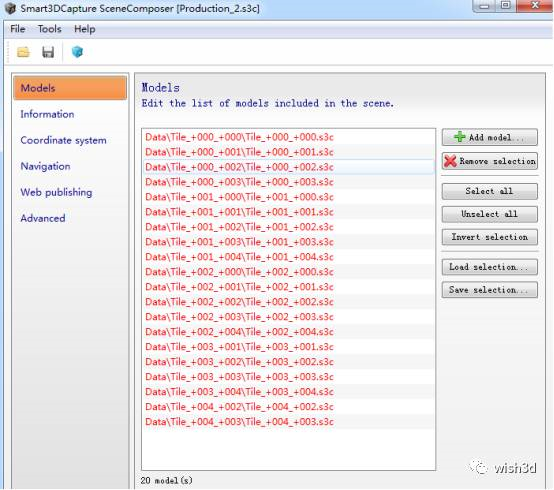Open the Navigation settings page
Image resolution: width=554 pixels, height=490 pixels.
coord(45,166)
